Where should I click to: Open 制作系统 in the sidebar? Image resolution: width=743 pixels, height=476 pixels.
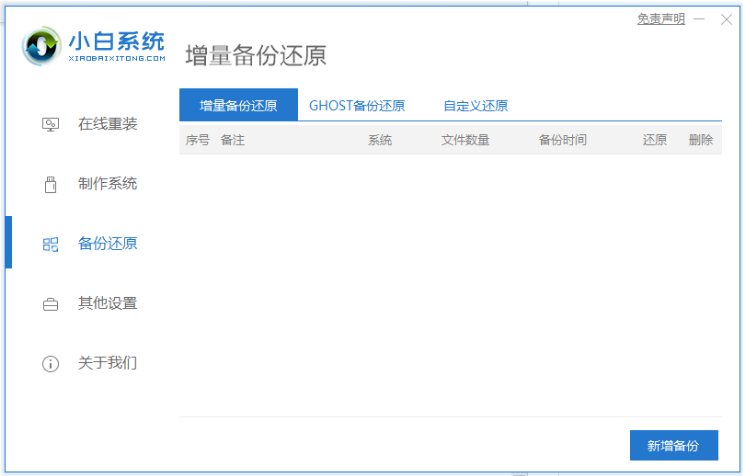pyautogui.click(x=108, y=184)
